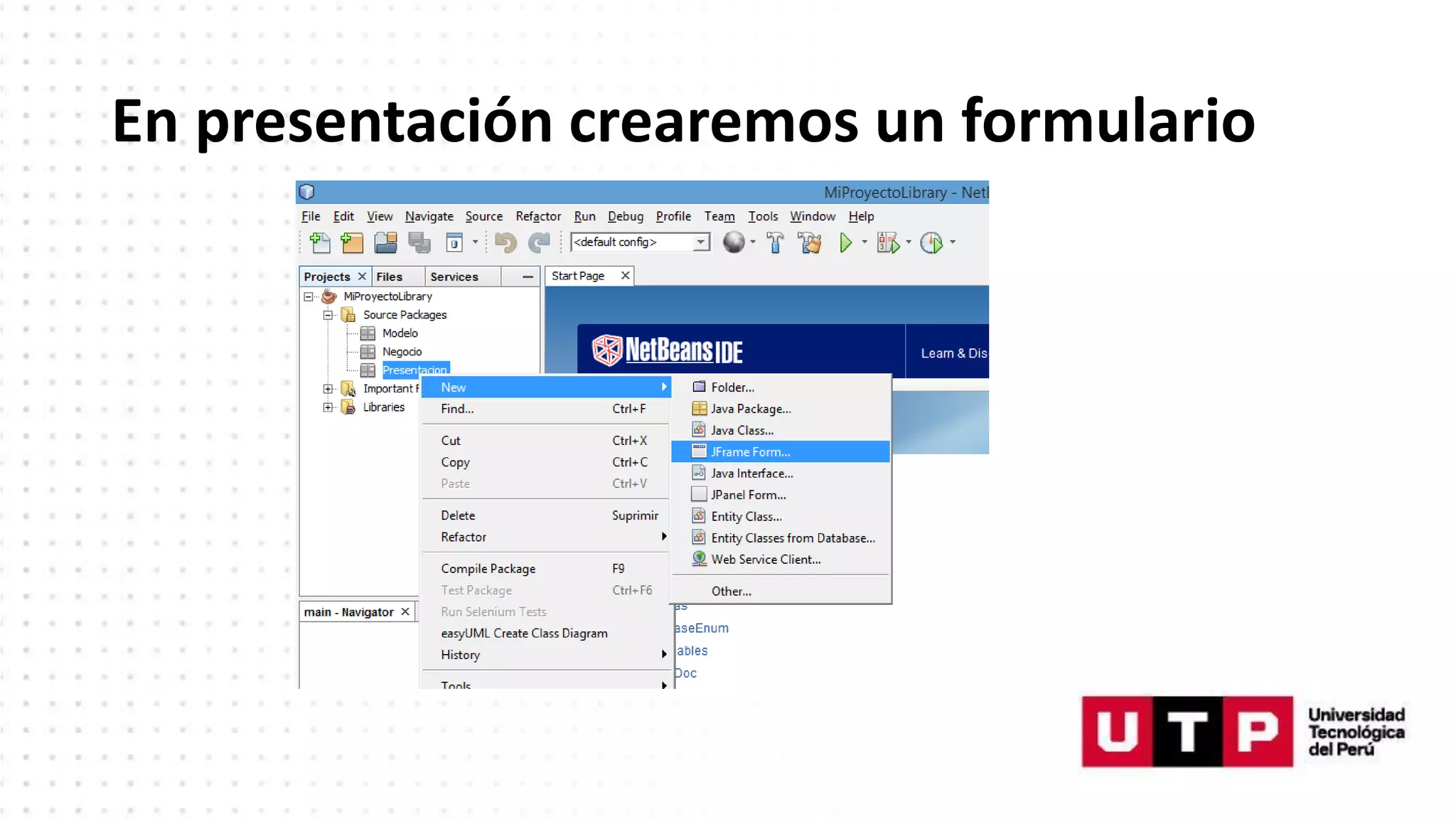Choose Java Package from the submenu
Viewport: 1456px width, 819px height.
click(781, 409)
